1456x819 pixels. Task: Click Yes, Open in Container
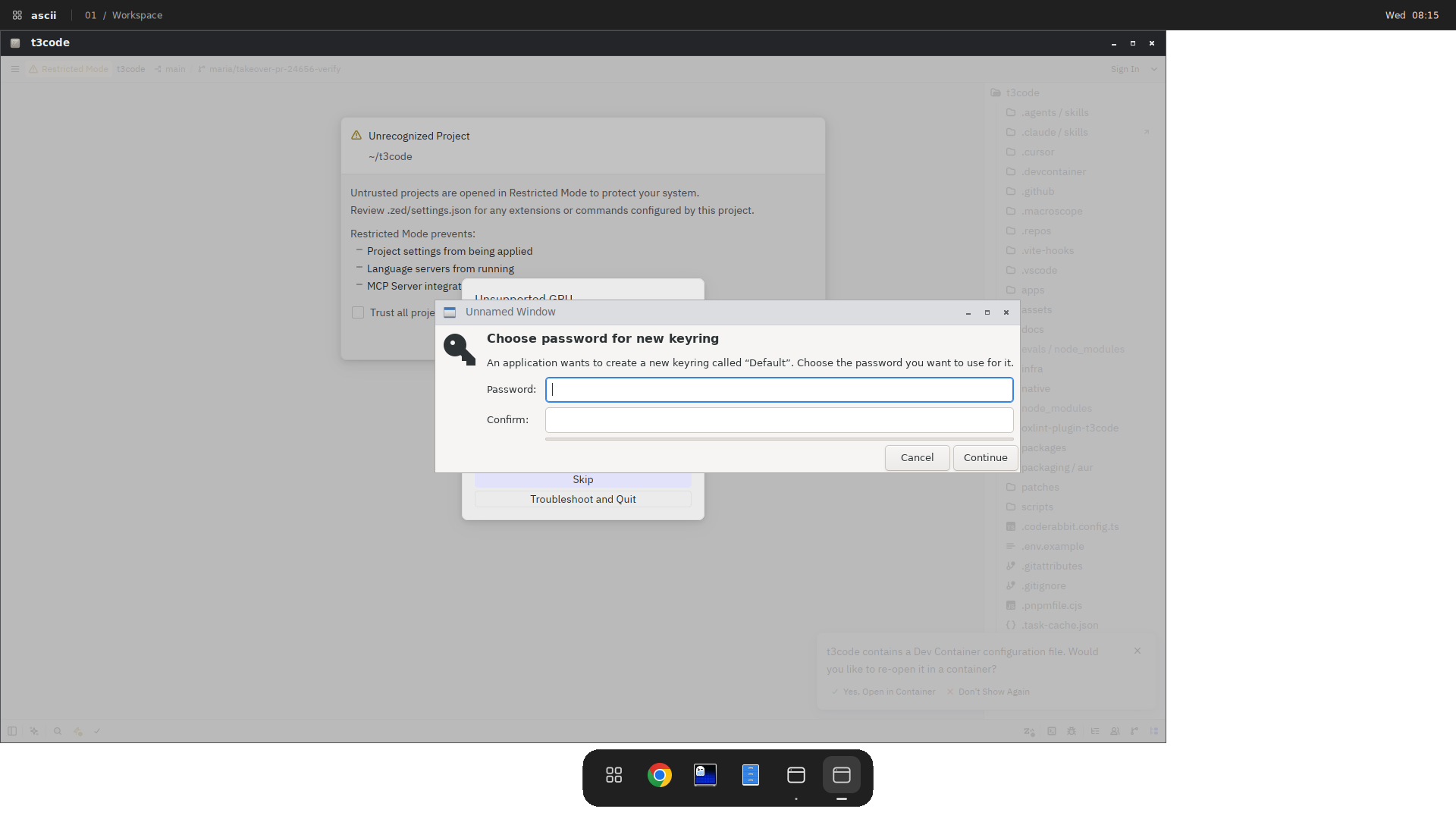[883, 692]
